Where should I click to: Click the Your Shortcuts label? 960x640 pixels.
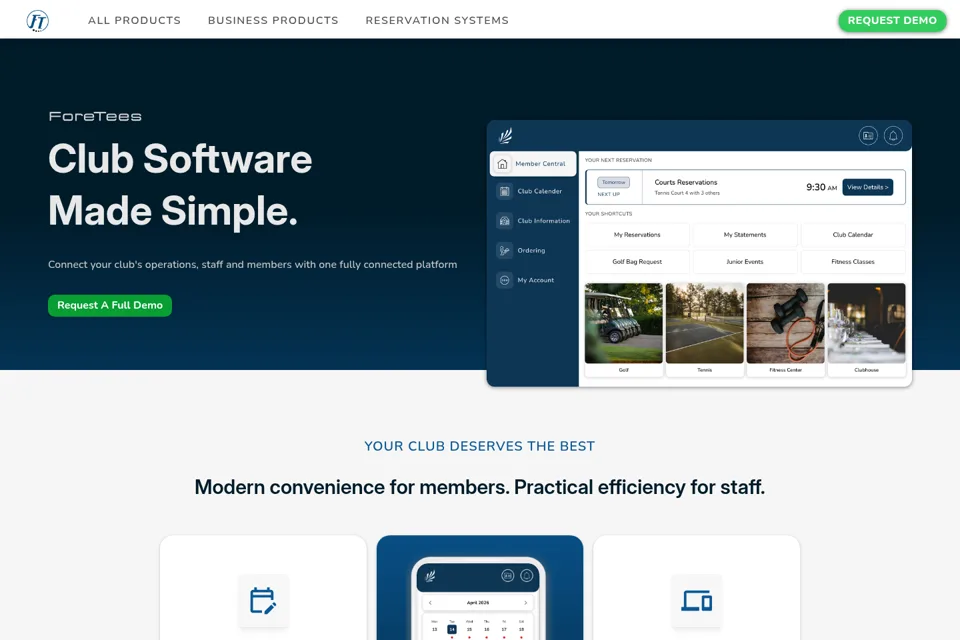pyautogui.click(x=609, y=214)
